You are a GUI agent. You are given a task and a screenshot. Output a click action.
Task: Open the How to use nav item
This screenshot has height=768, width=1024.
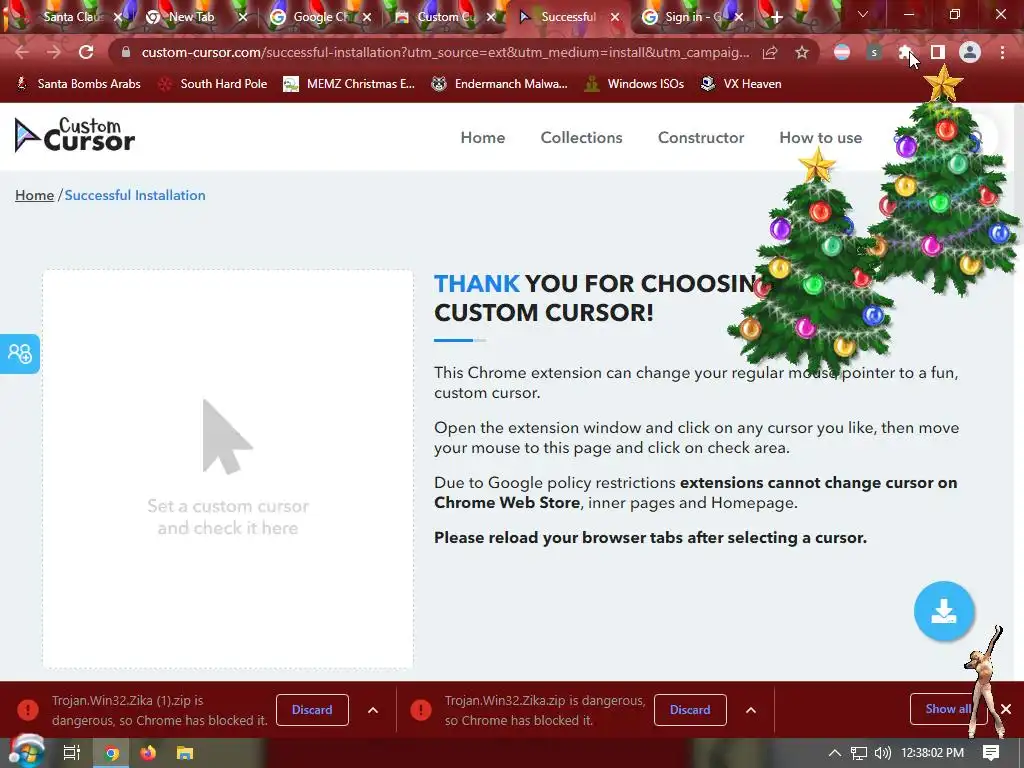[x=820, y=137]
